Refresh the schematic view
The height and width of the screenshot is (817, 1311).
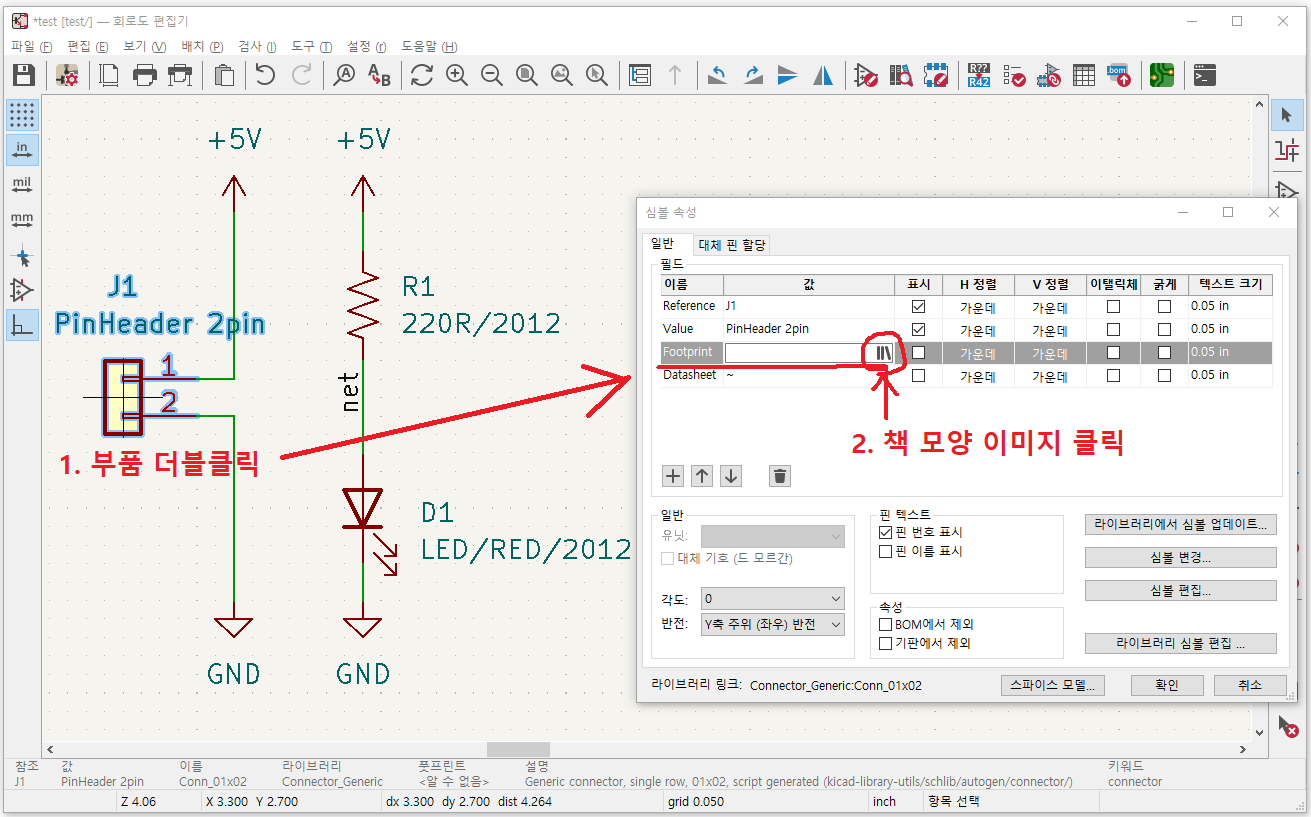point(422,75)
